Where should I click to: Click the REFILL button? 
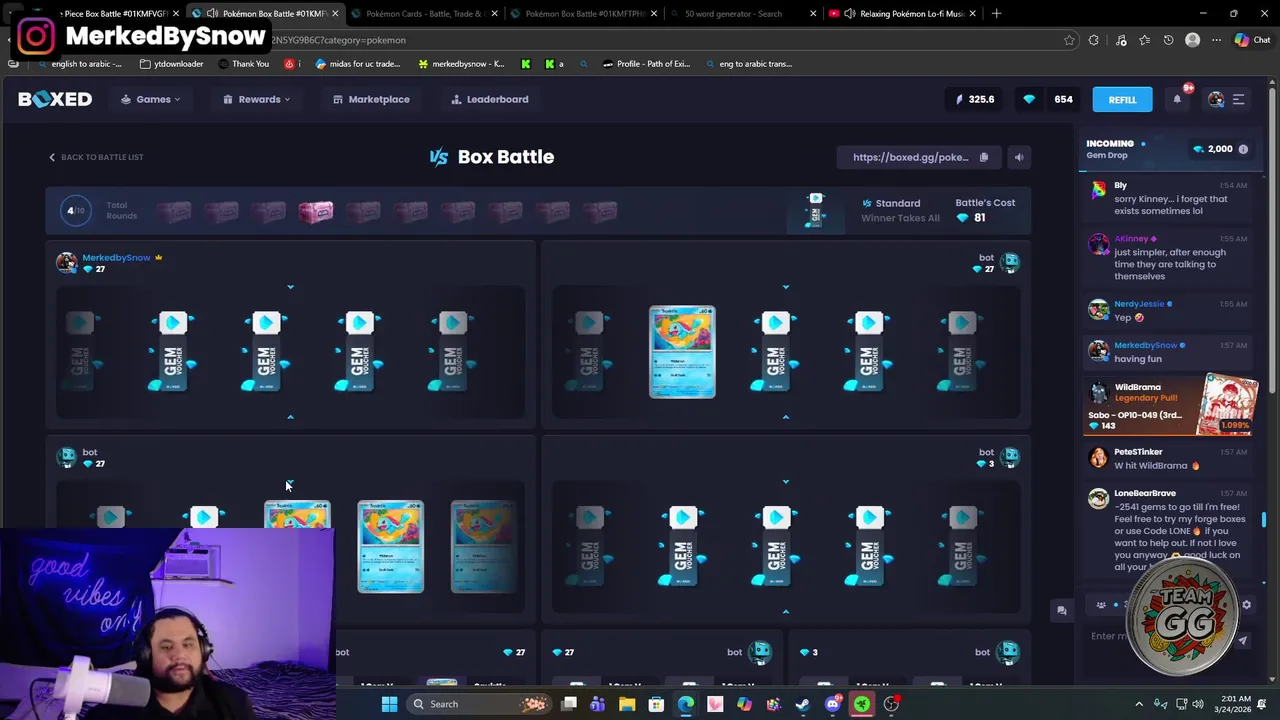coord(1122,99)
